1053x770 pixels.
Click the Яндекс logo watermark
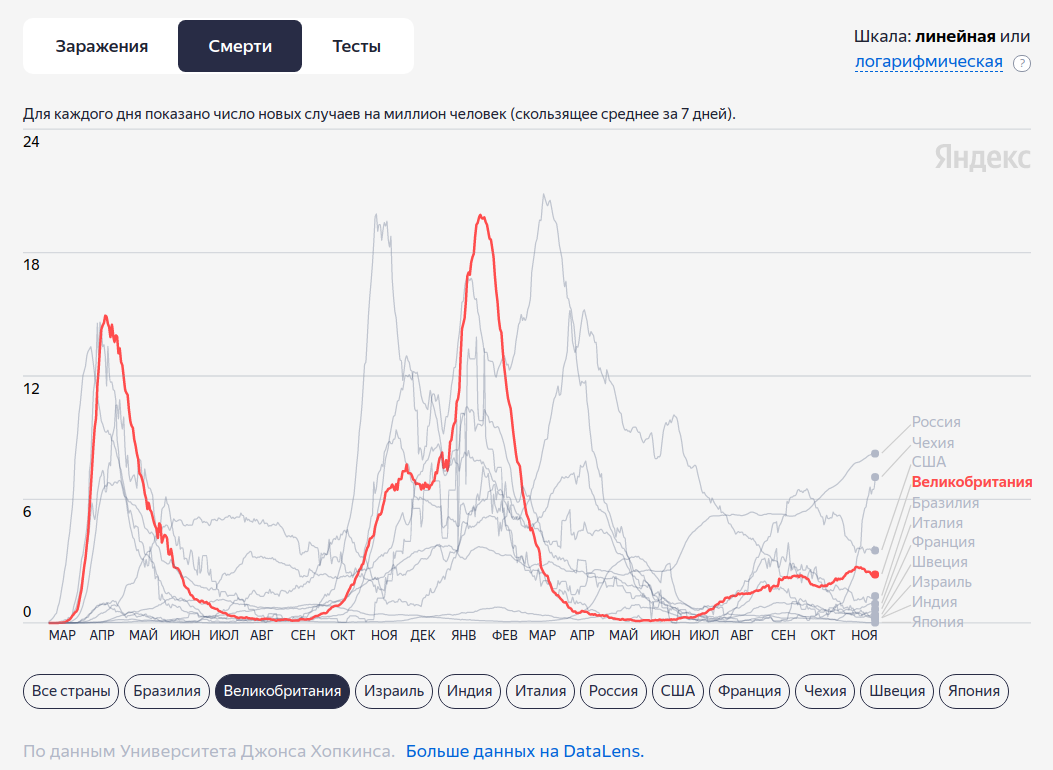point(983,157)
